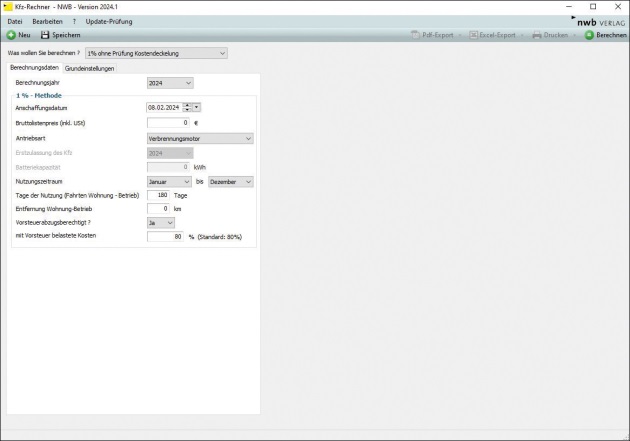Select the Berechnungsdaten tab

click(34, 68)
